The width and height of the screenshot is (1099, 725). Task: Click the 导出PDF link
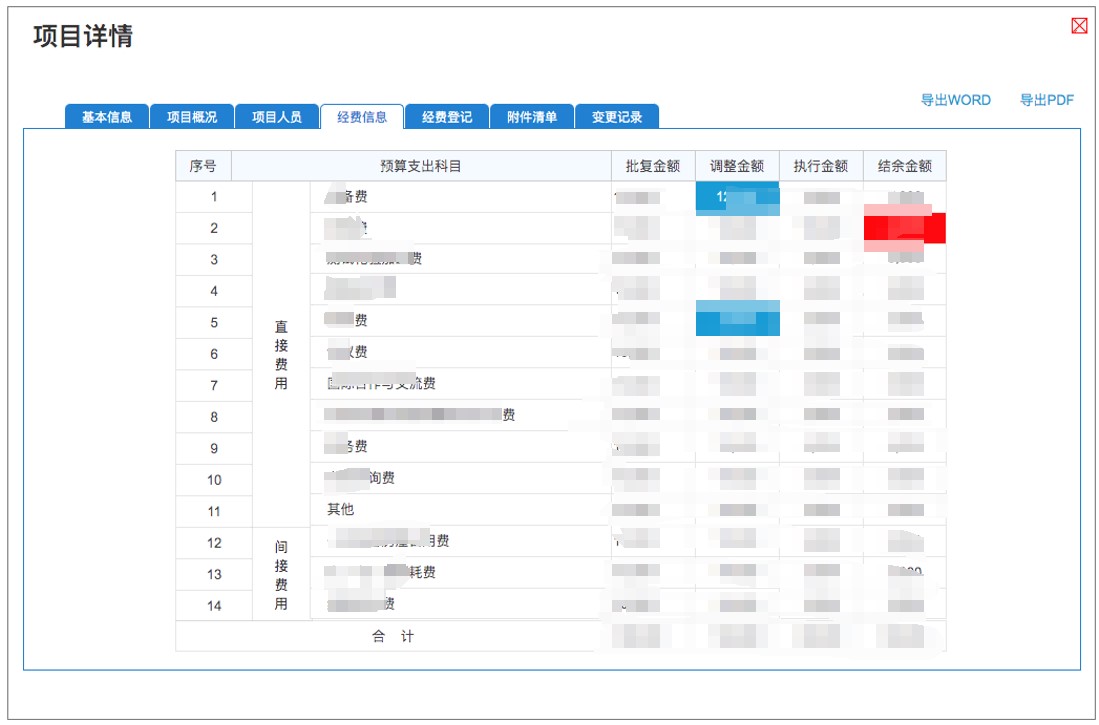pos(1046,100)
